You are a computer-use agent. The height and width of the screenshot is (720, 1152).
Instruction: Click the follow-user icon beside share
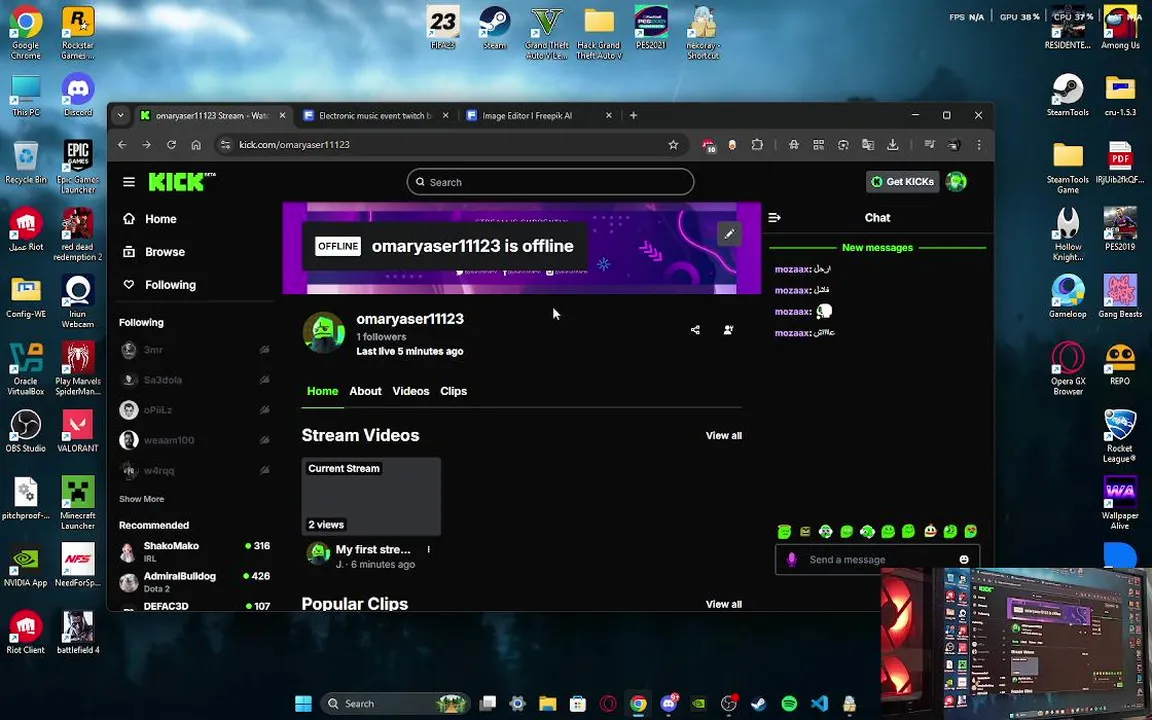tap(728, 330)
